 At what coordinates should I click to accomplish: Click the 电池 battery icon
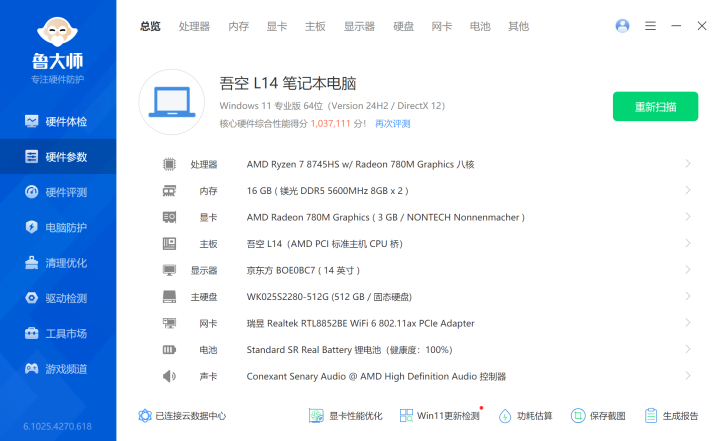pos(169,350)
